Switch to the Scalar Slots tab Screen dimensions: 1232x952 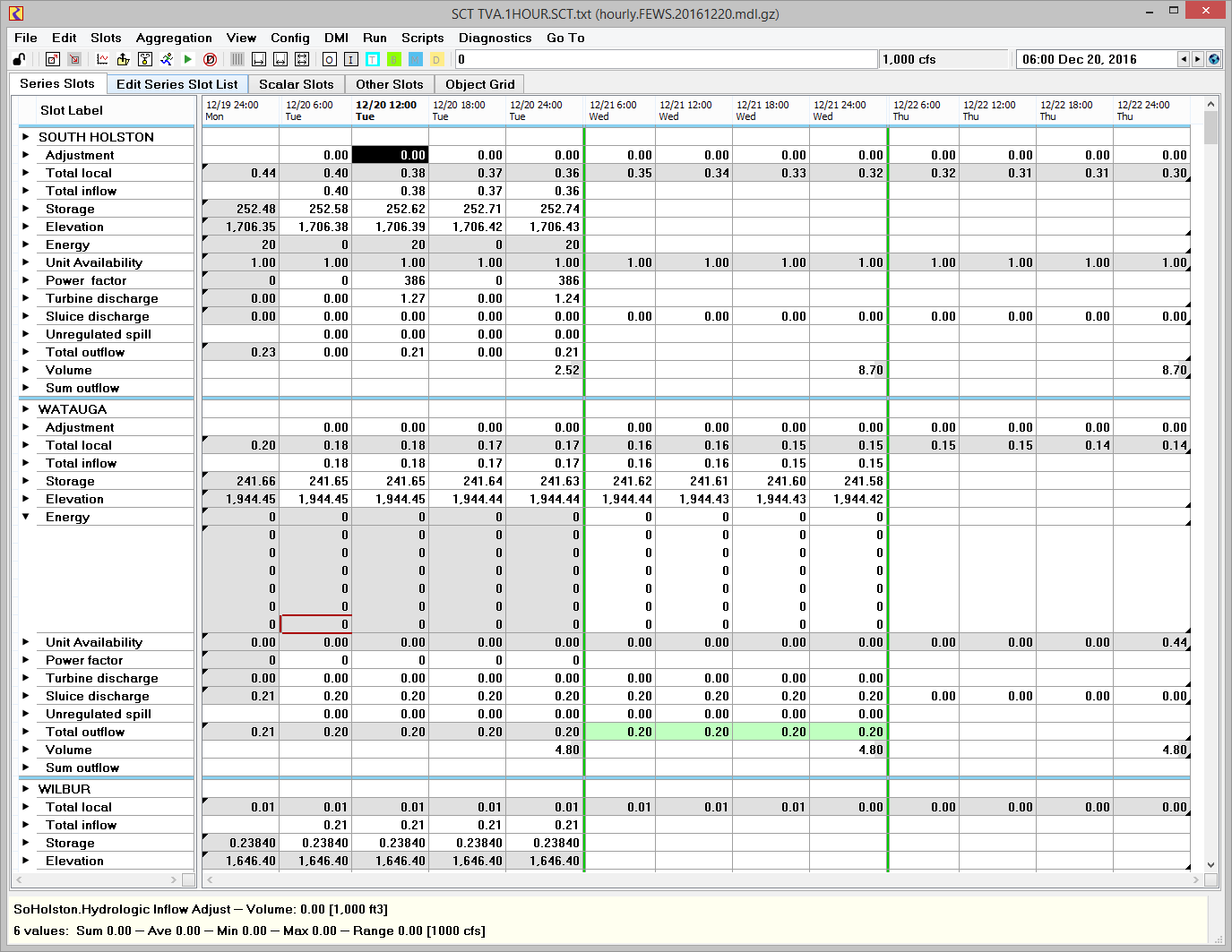pyautogui.click(x=297, y=84)
